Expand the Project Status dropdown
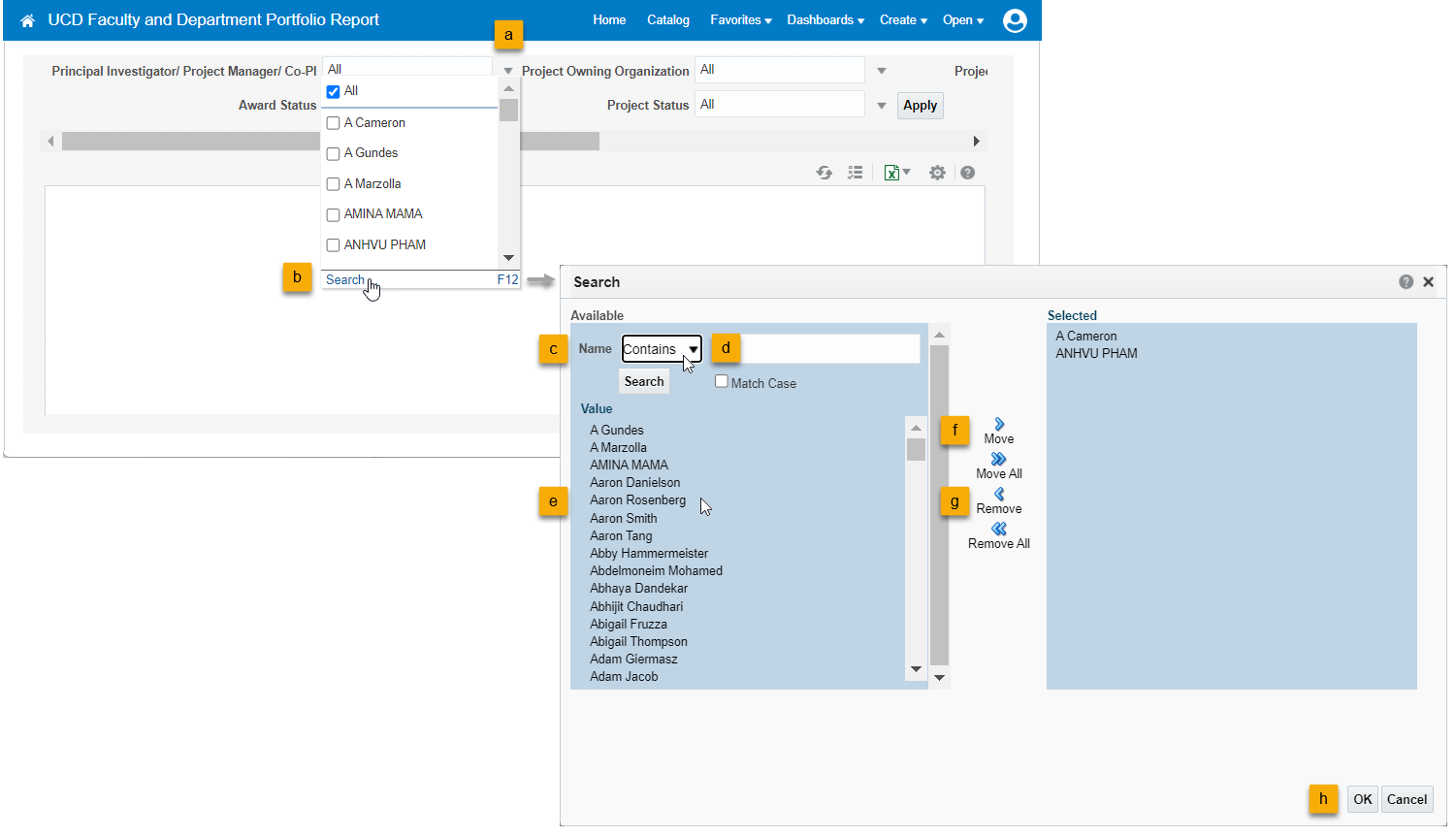The height and width of the screenshot is (838, 1456). pos(881,105)
